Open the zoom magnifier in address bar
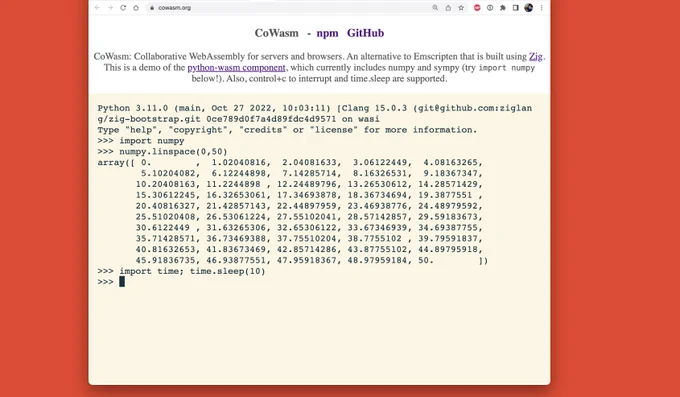This screenshot has height=397, width=680. (435, 8)
